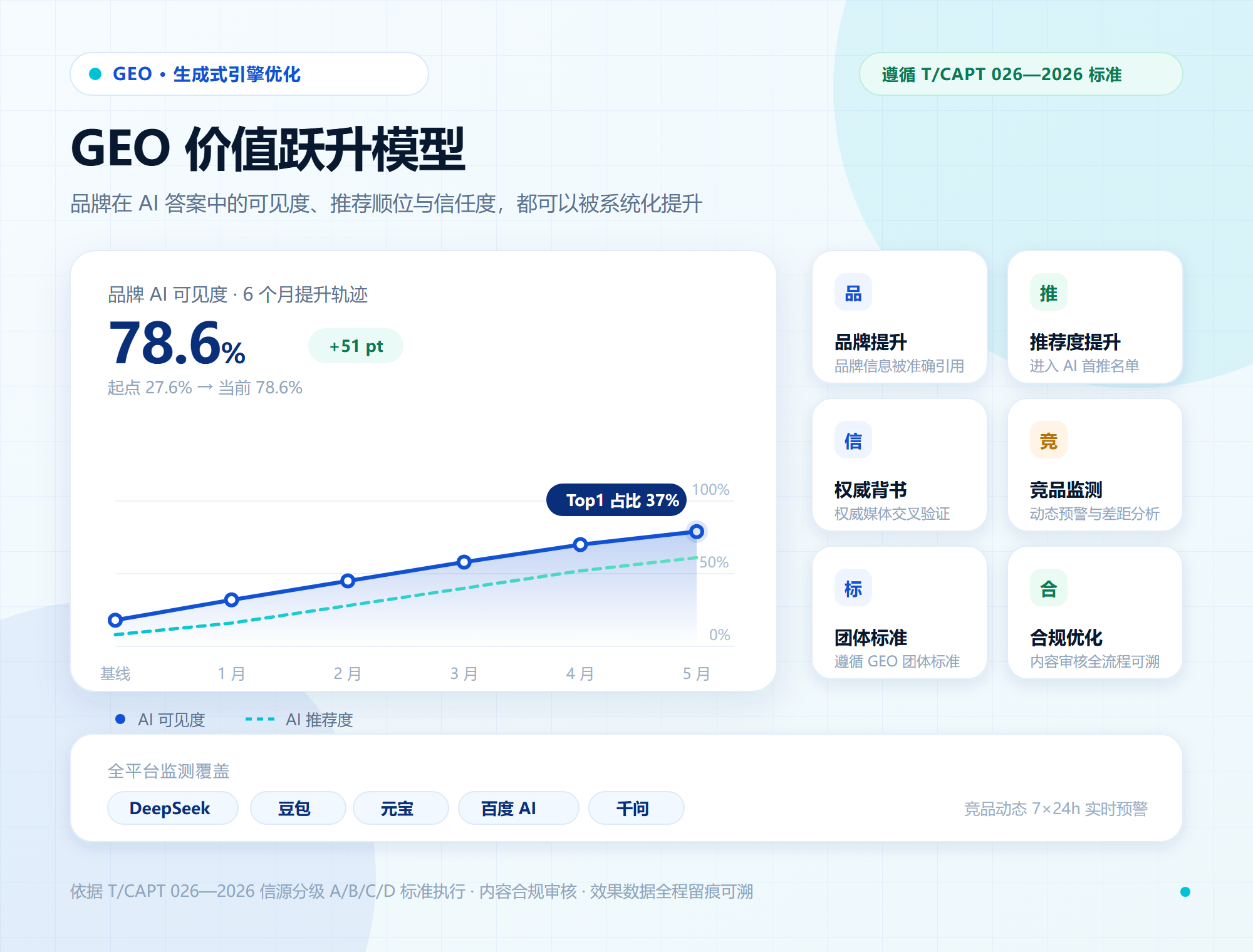
Task: Open the 遵循 T/CAPT 026—2026 标准 badge
Action: click(1021, 74)
